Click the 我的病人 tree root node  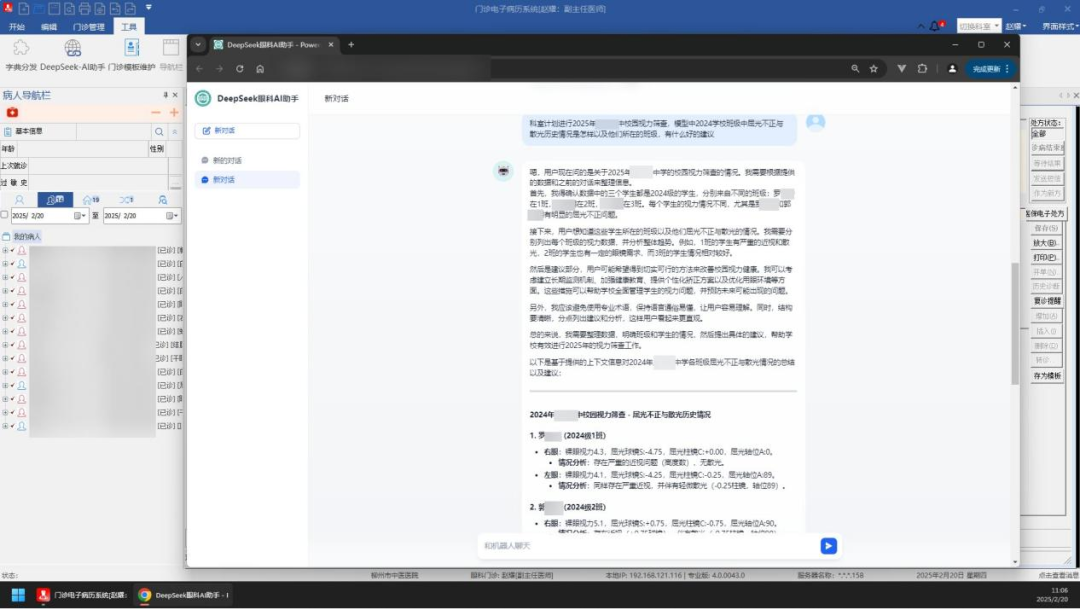click(x=26, y=237)
